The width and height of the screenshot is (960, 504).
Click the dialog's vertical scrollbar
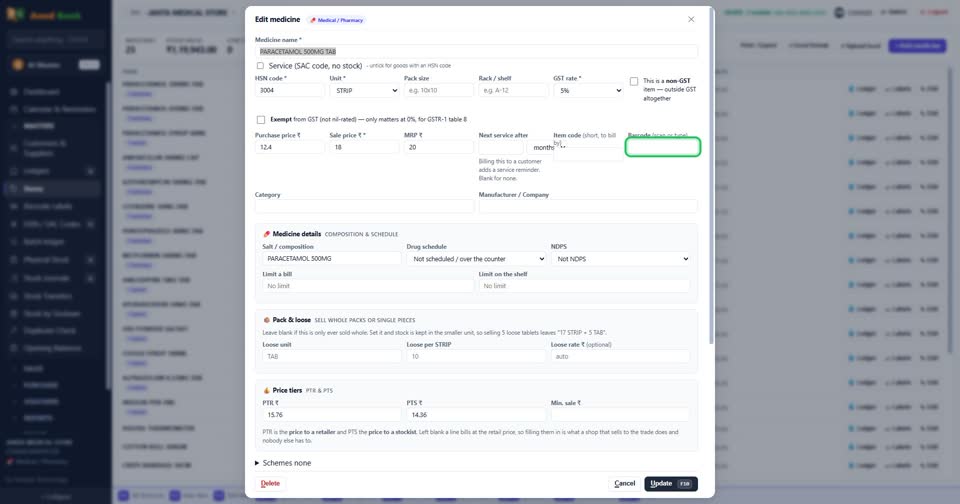click(x=711, y=178)
